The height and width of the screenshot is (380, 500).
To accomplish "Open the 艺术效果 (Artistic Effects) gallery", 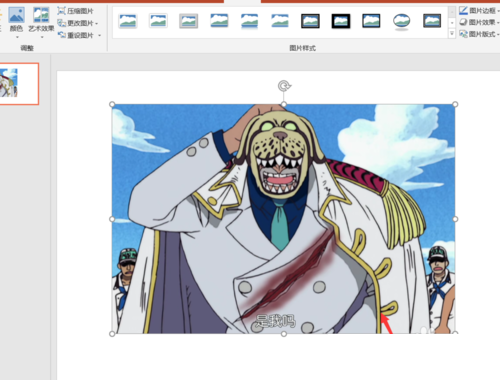I will (x=41, y=22).
